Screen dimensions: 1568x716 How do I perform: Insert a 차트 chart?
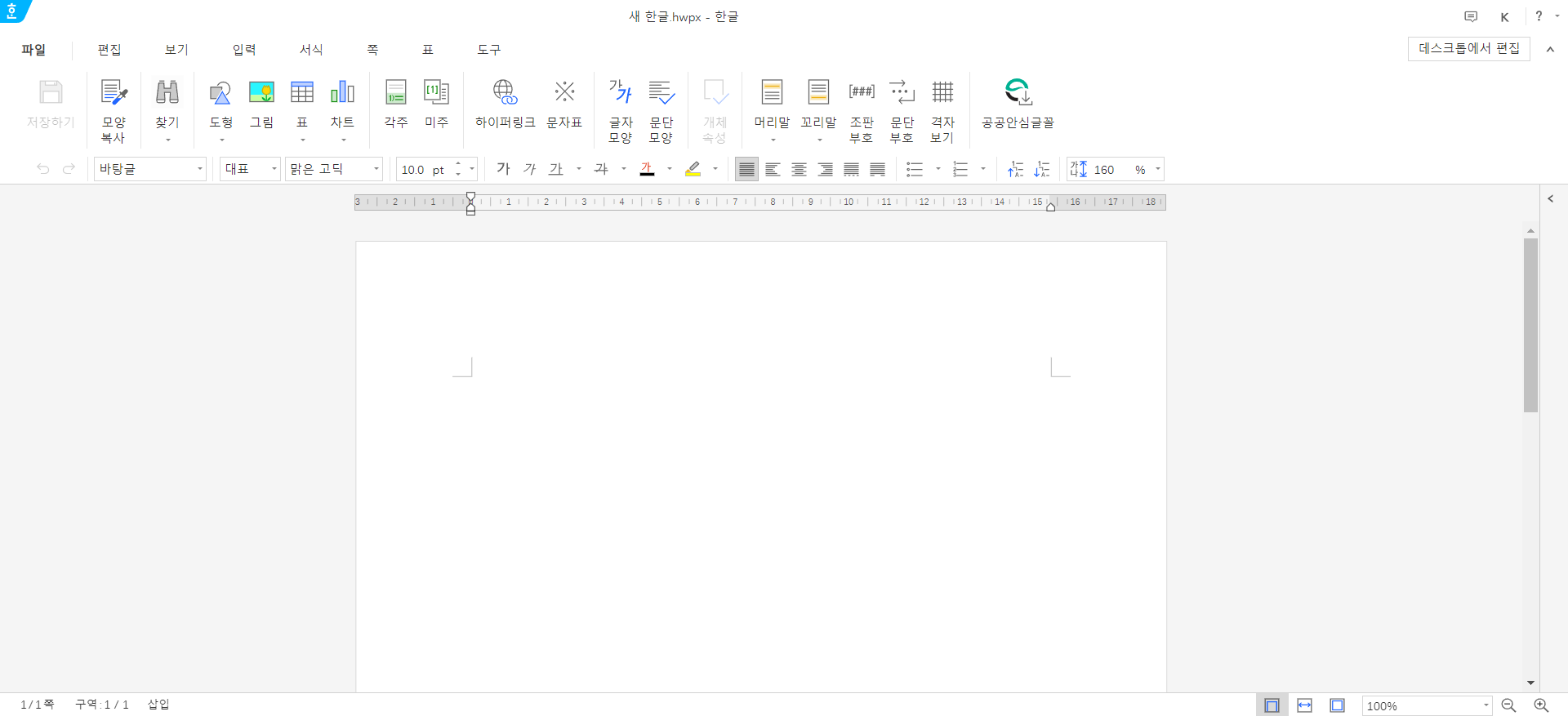tap(342, 93)
